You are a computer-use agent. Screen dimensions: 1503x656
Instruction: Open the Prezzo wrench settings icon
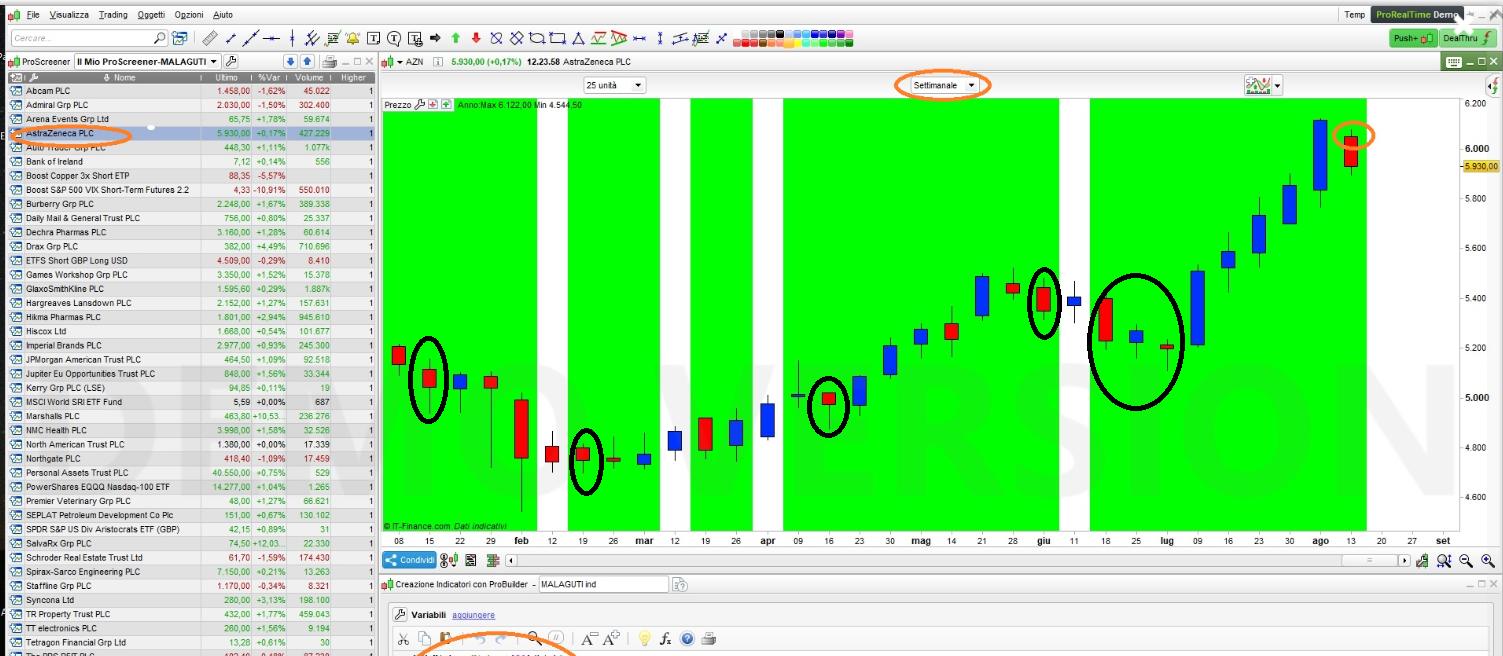[420, 104]
